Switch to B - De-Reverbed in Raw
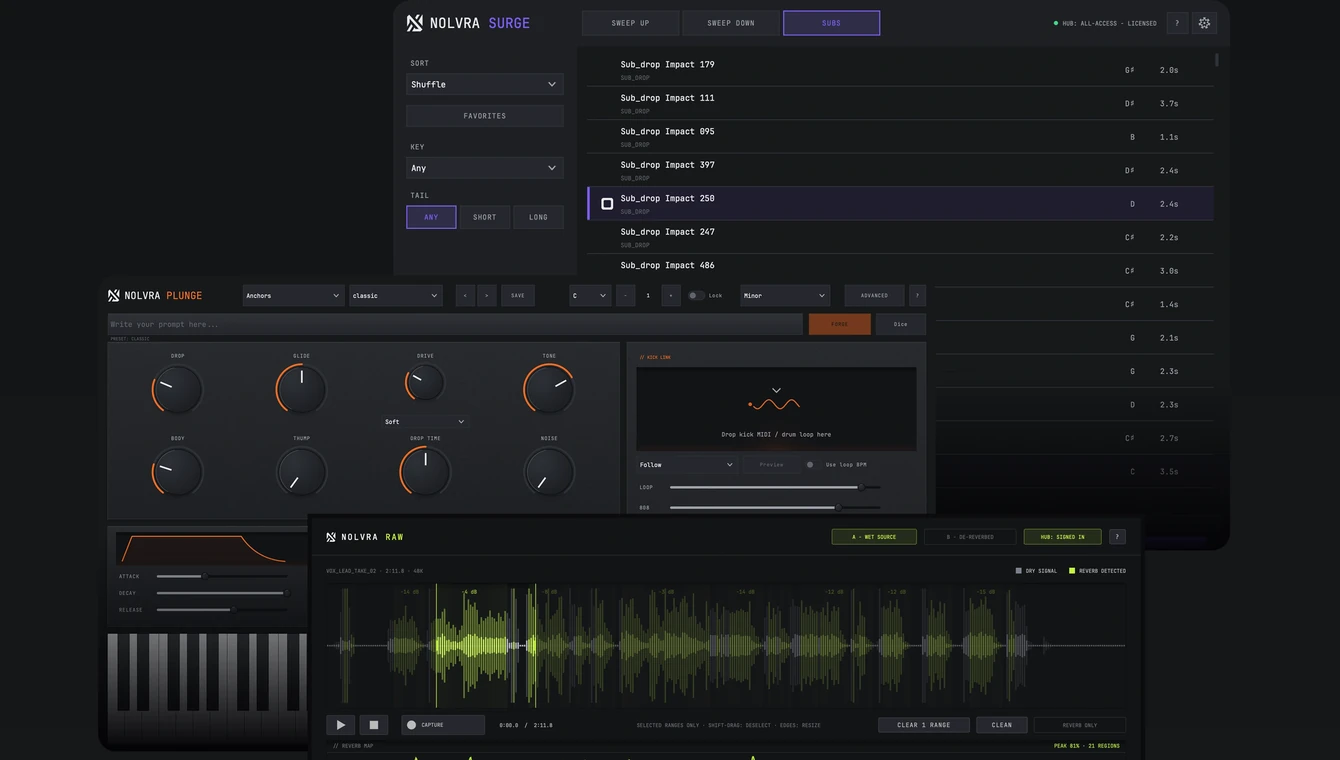1340x760 pixels. click(x=970, y=537)
